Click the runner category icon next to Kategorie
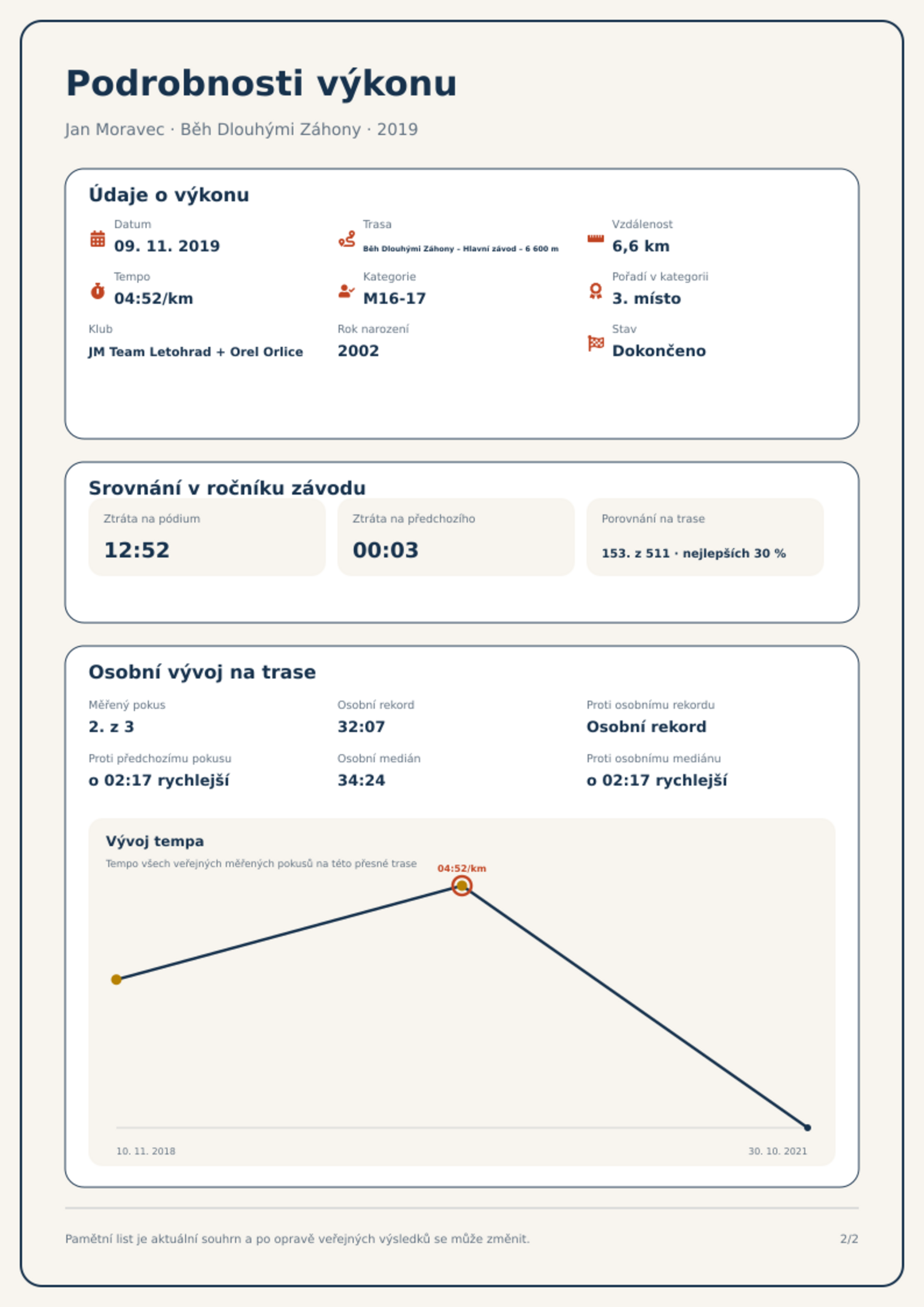The height and width of the screenshot is (1307, 924). [346, 291]
